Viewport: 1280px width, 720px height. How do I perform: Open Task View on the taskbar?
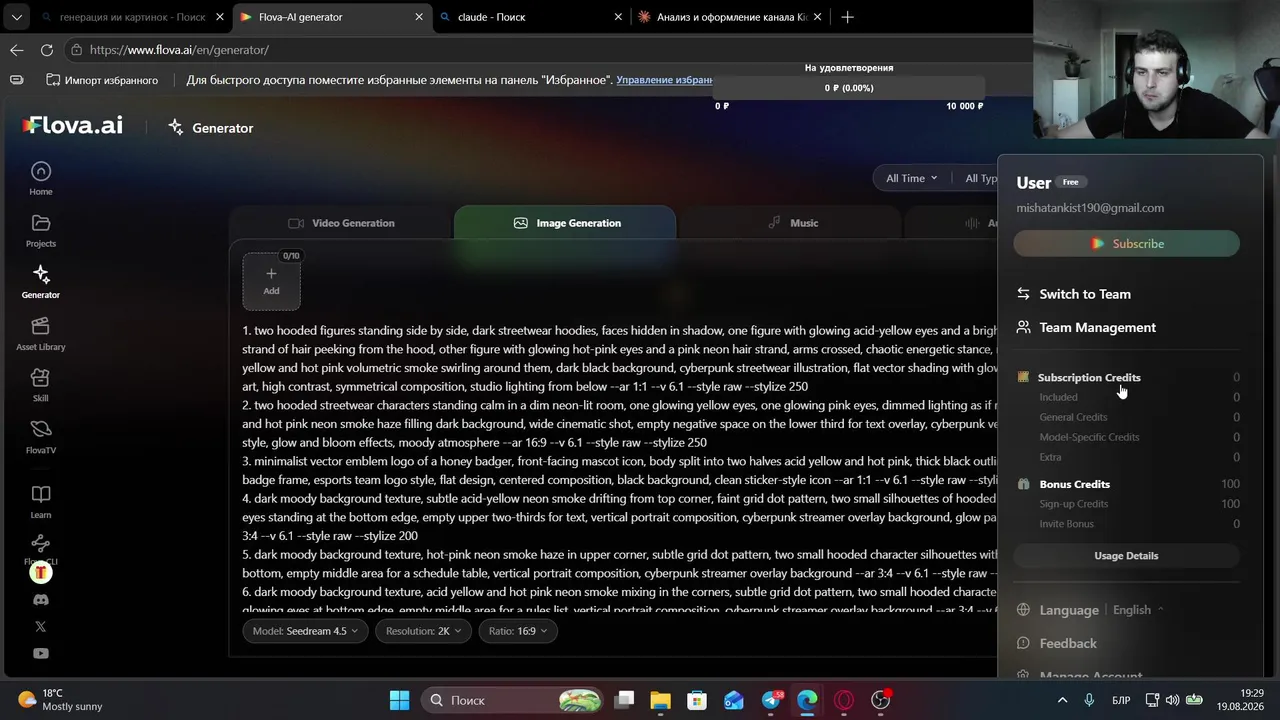point(624,700)
